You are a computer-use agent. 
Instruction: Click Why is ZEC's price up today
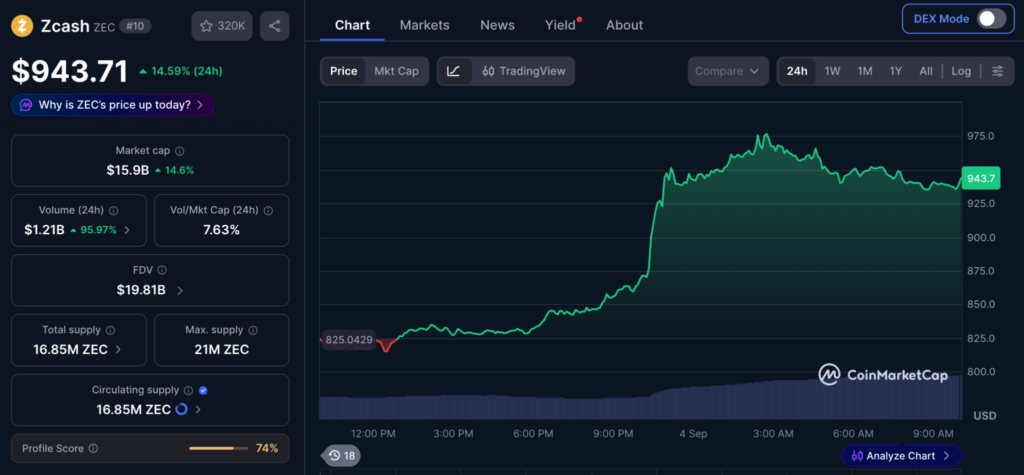click(113, 105)
